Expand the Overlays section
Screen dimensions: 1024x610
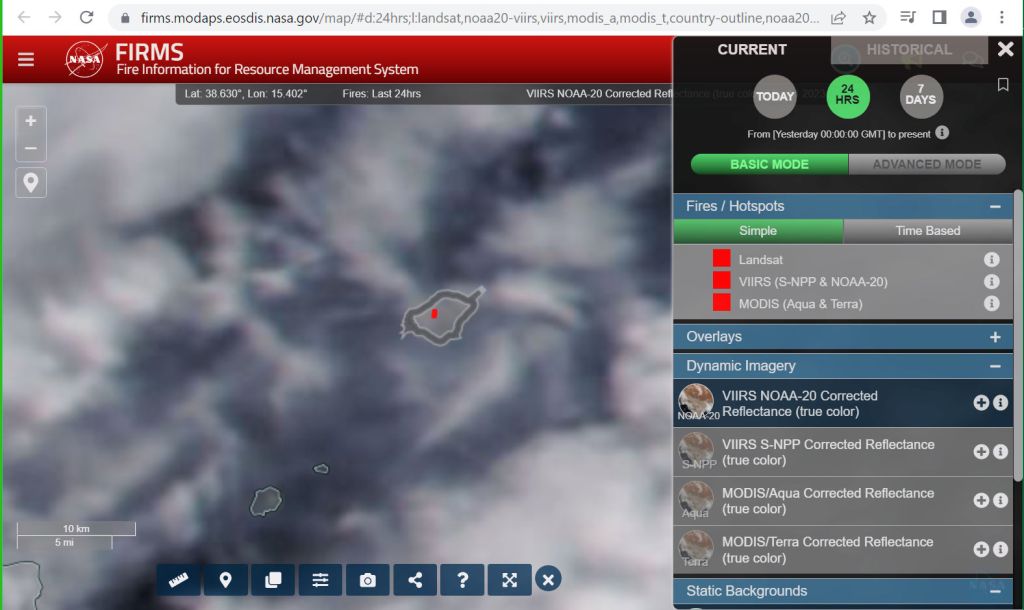pos(994,337)
